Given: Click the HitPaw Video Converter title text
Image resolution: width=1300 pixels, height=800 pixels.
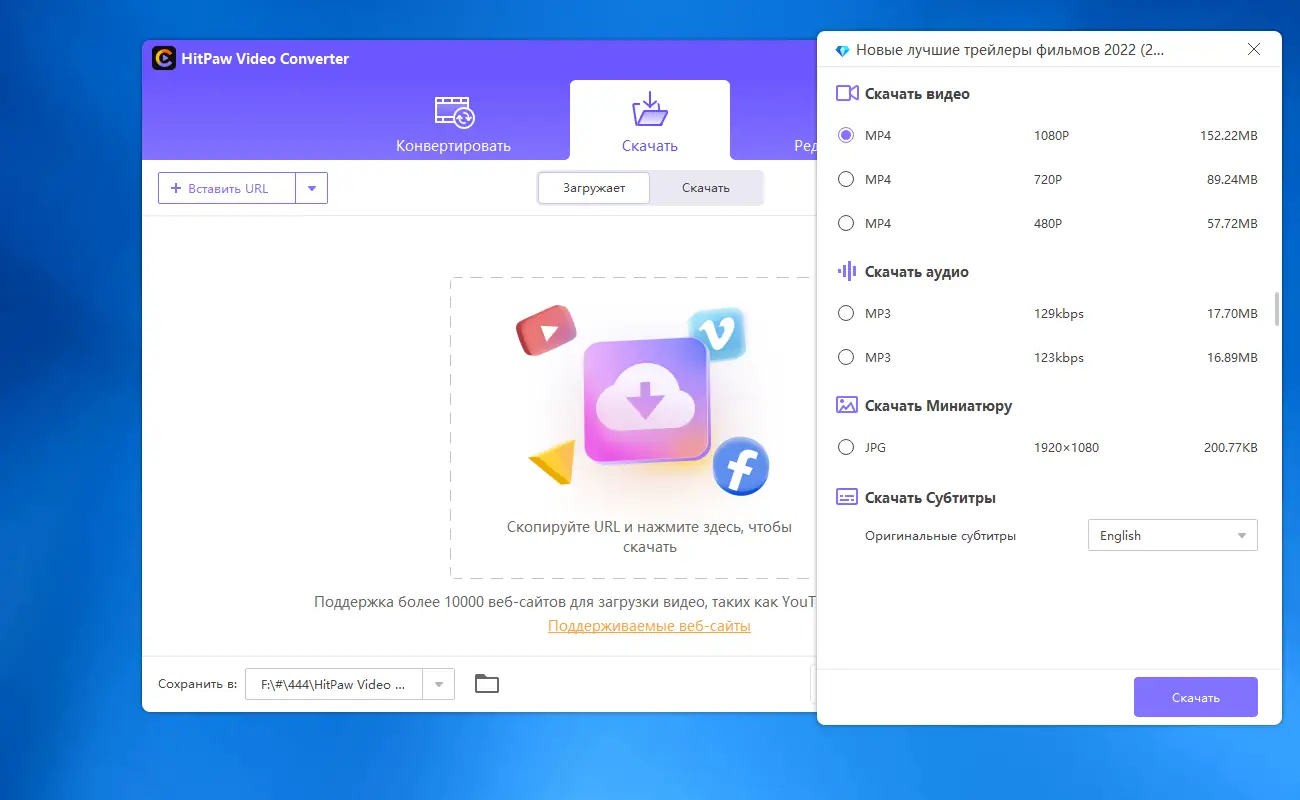Looking at the screenshot, I should point(265,59).
